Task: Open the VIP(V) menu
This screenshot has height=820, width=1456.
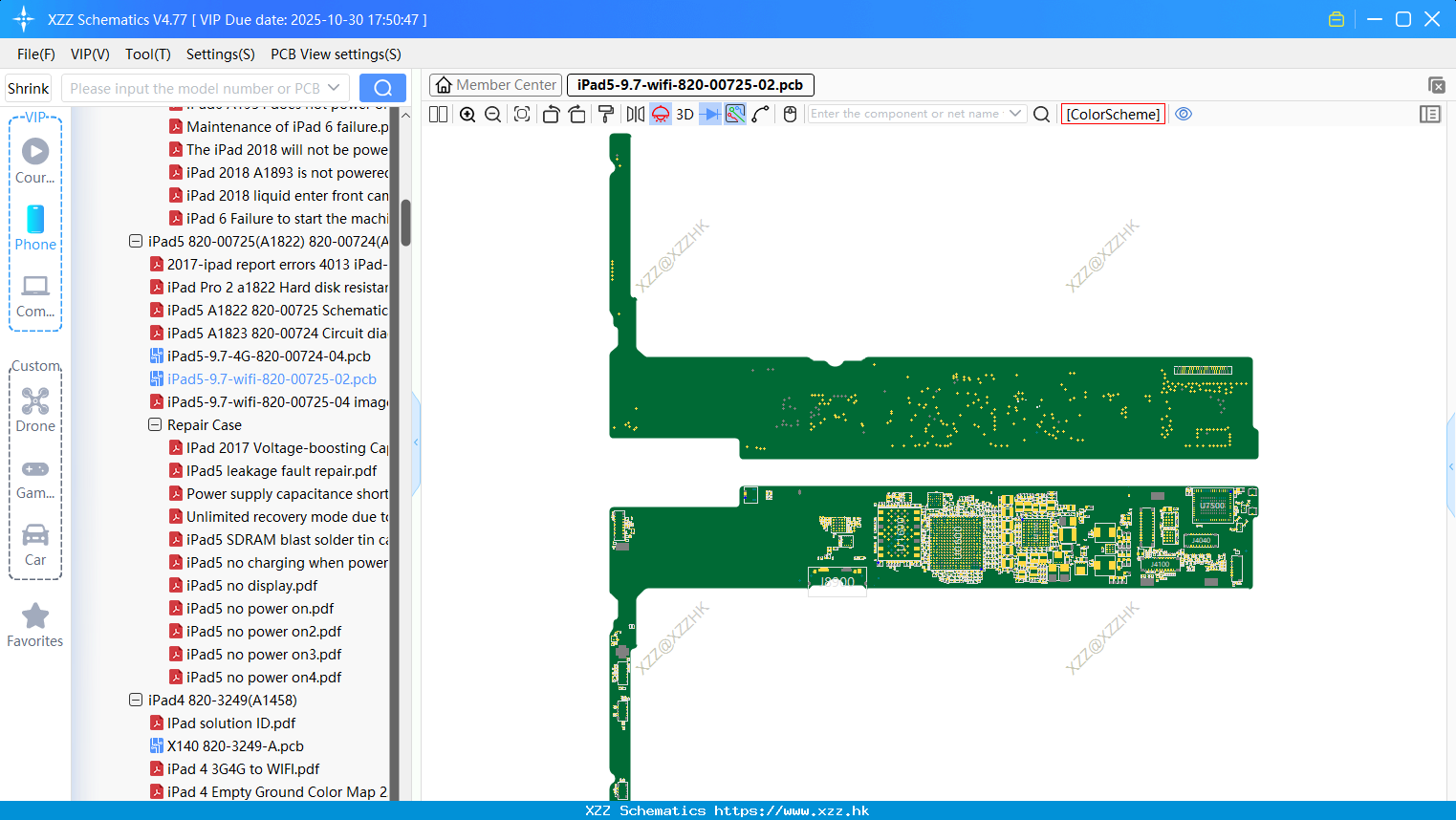Action: click(x=90, y=54)
